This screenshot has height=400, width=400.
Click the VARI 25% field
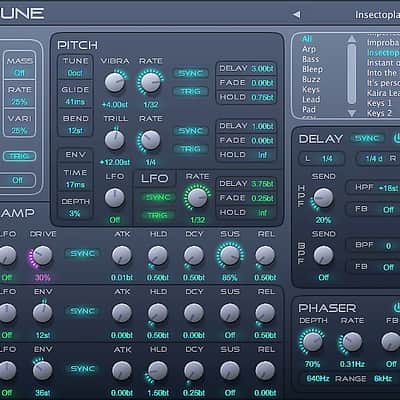pyautogui.click(x=19, y=130)
